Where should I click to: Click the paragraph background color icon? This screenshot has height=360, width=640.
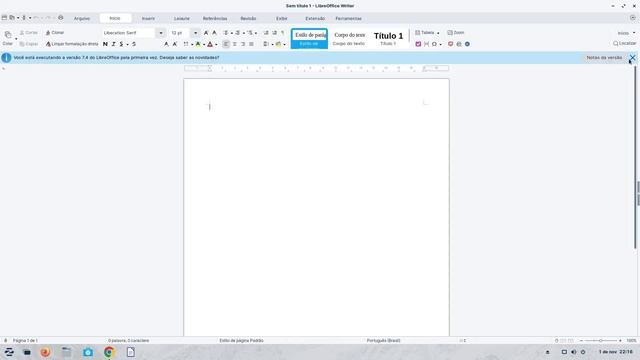[278, 44]
